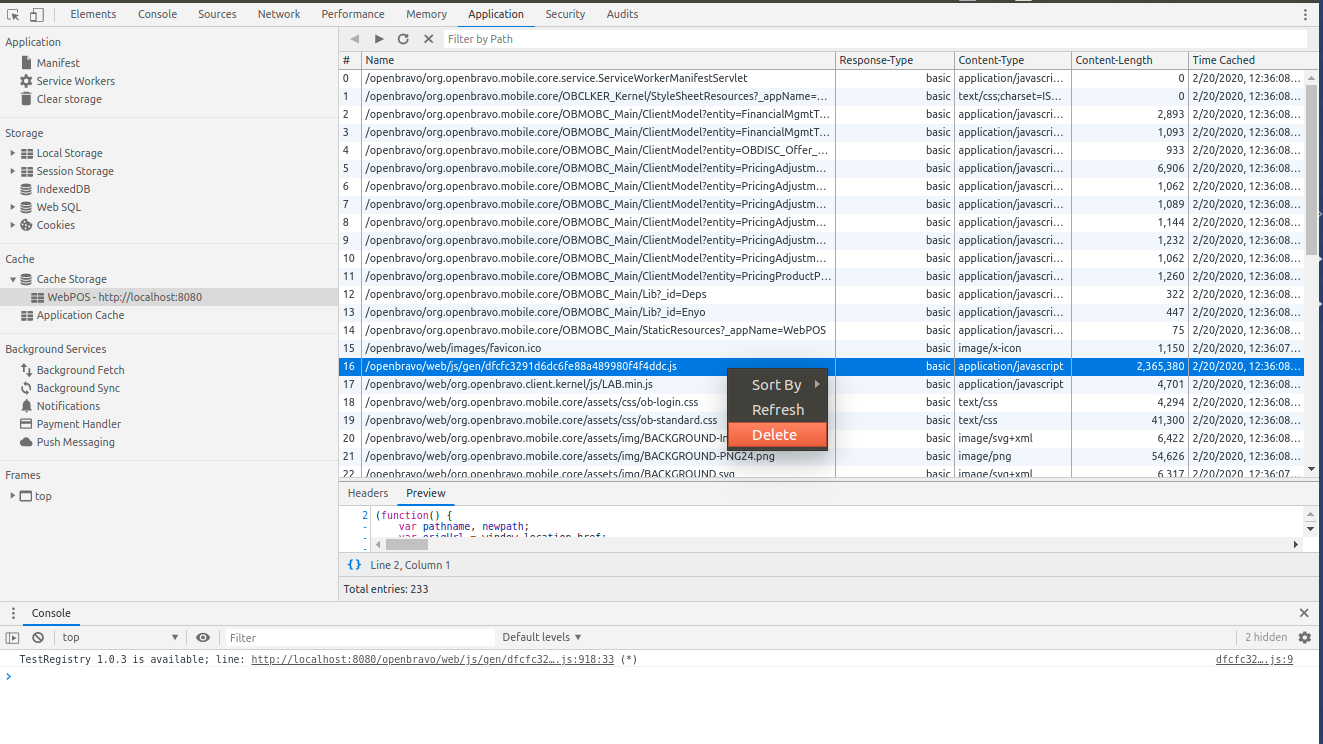This screenshot has width=1323, height=744.
Task: Click the refresh cache entries icon
Action: (x=403, y=39)
